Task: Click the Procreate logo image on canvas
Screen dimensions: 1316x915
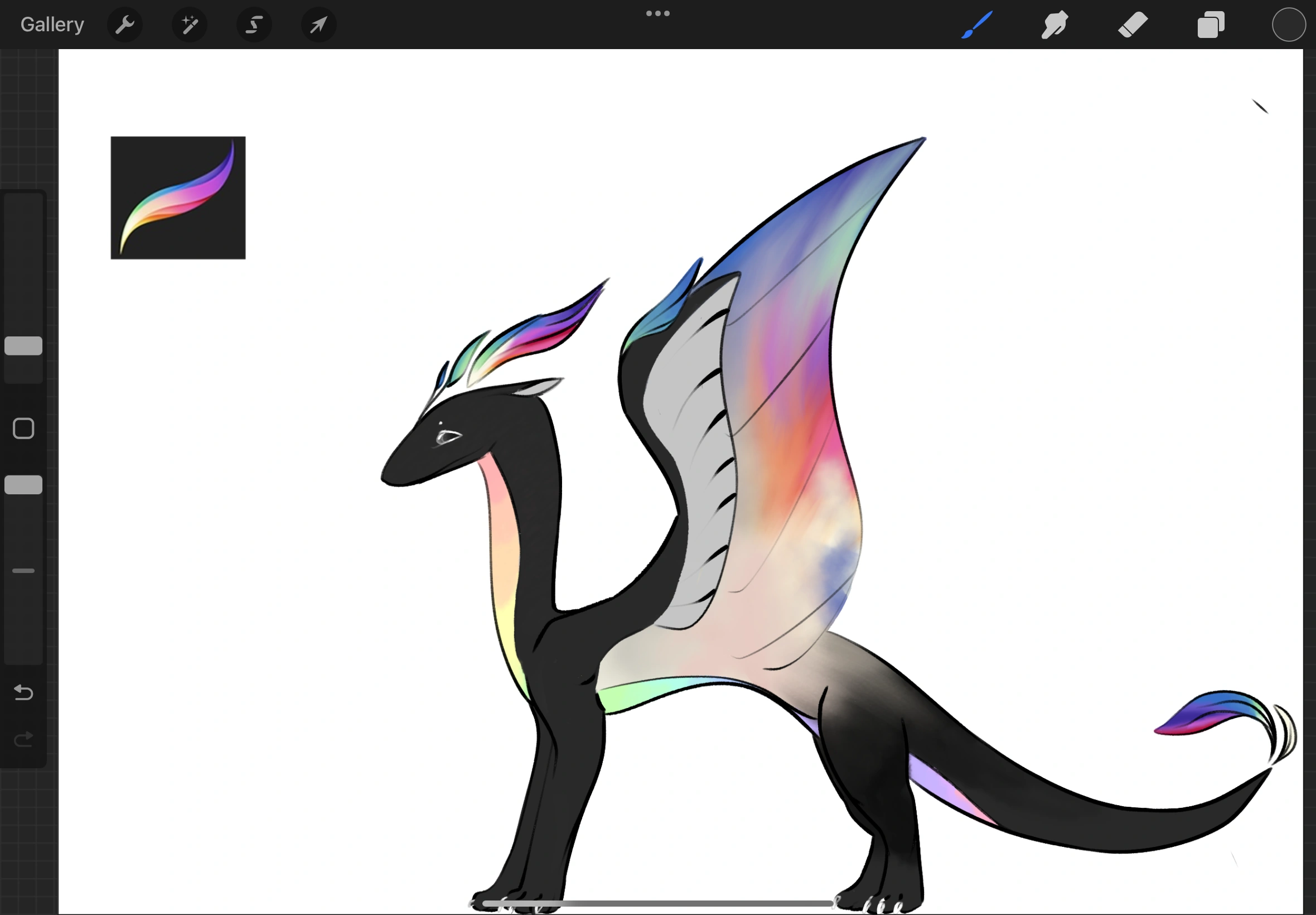Action: click(178, 198)
